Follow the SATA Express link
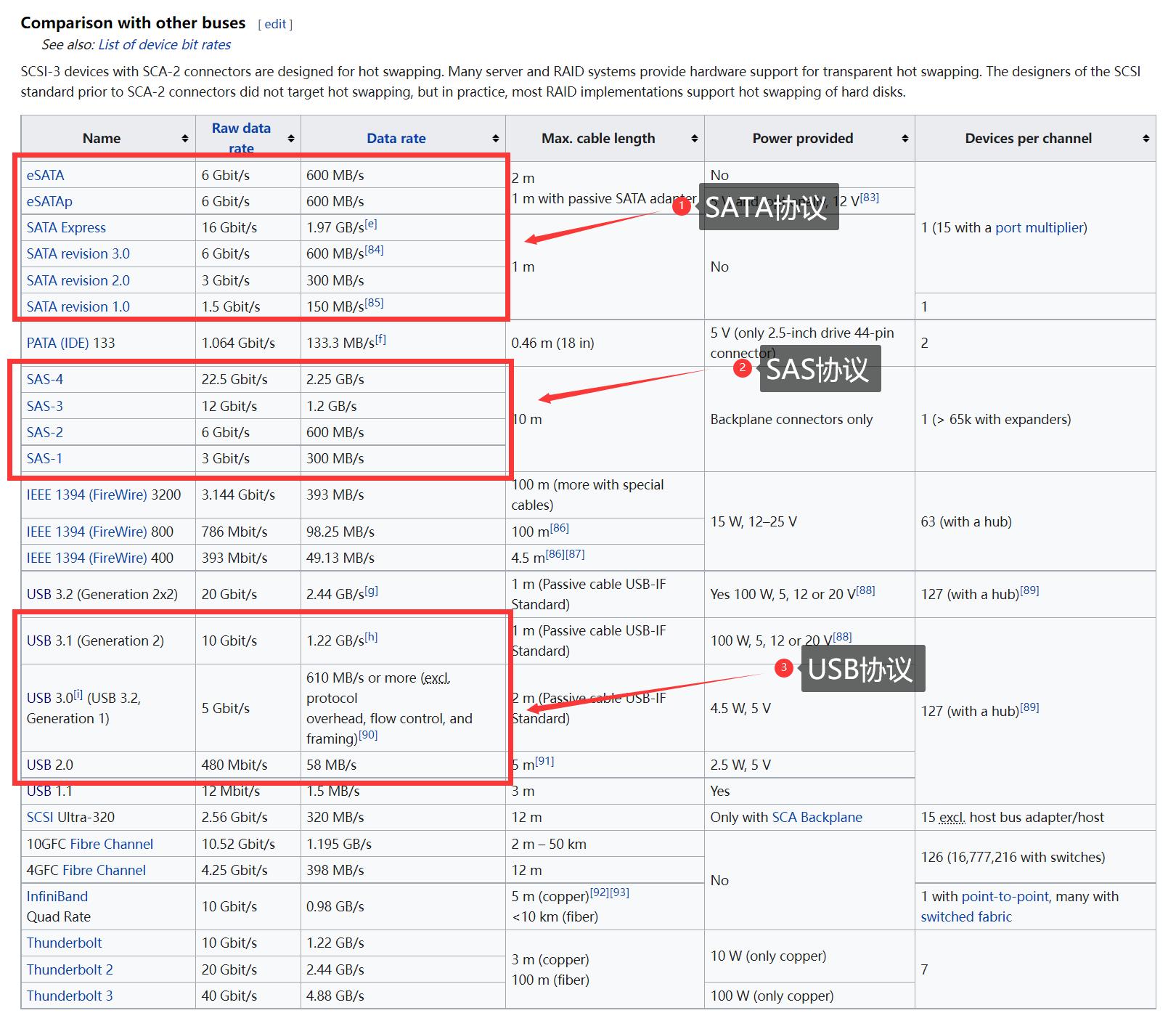The image size is (1176, 1029). pyautogui.click(x=66, y=227)
